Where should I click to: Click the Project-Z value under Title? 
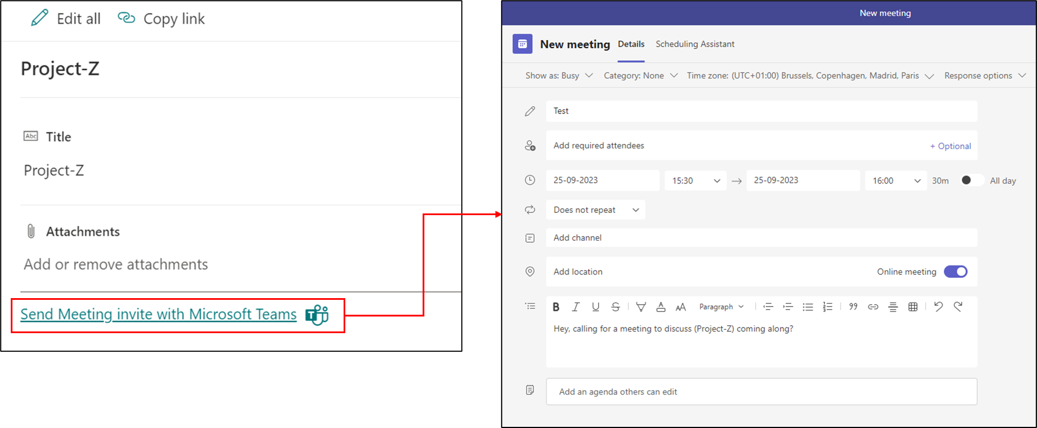coord(54,171)
